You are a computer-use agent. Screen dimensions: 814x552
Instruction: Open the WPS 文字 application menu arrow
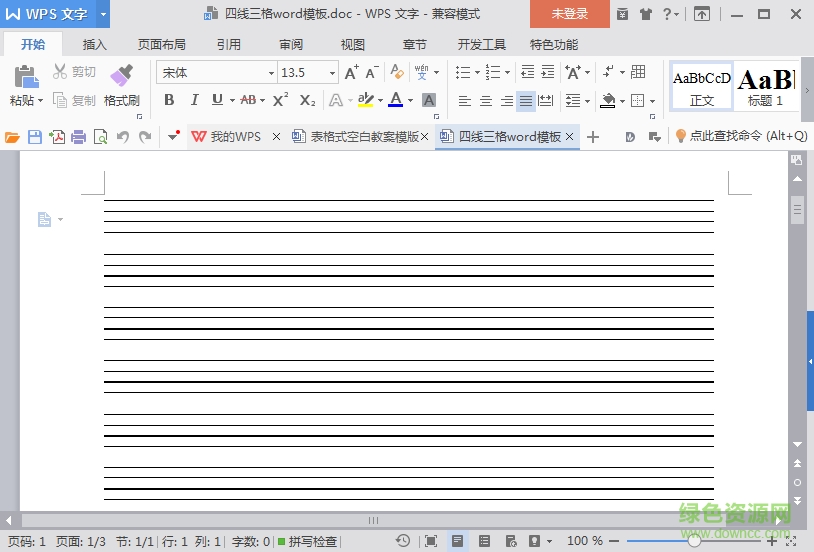(x=103, y=14)
